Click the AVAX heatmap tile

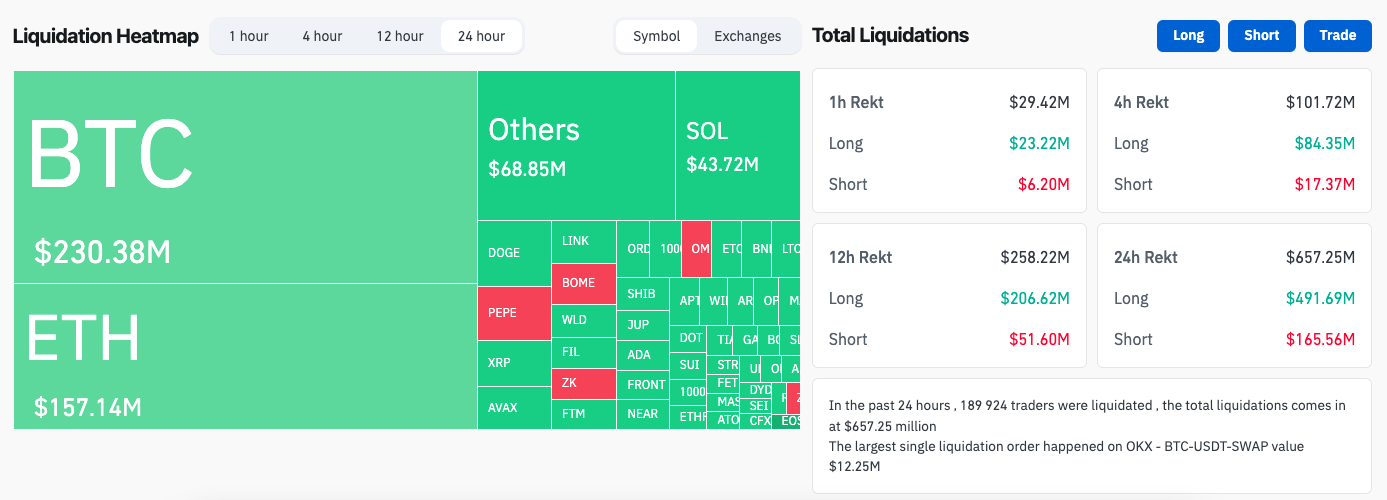(514, 408)
